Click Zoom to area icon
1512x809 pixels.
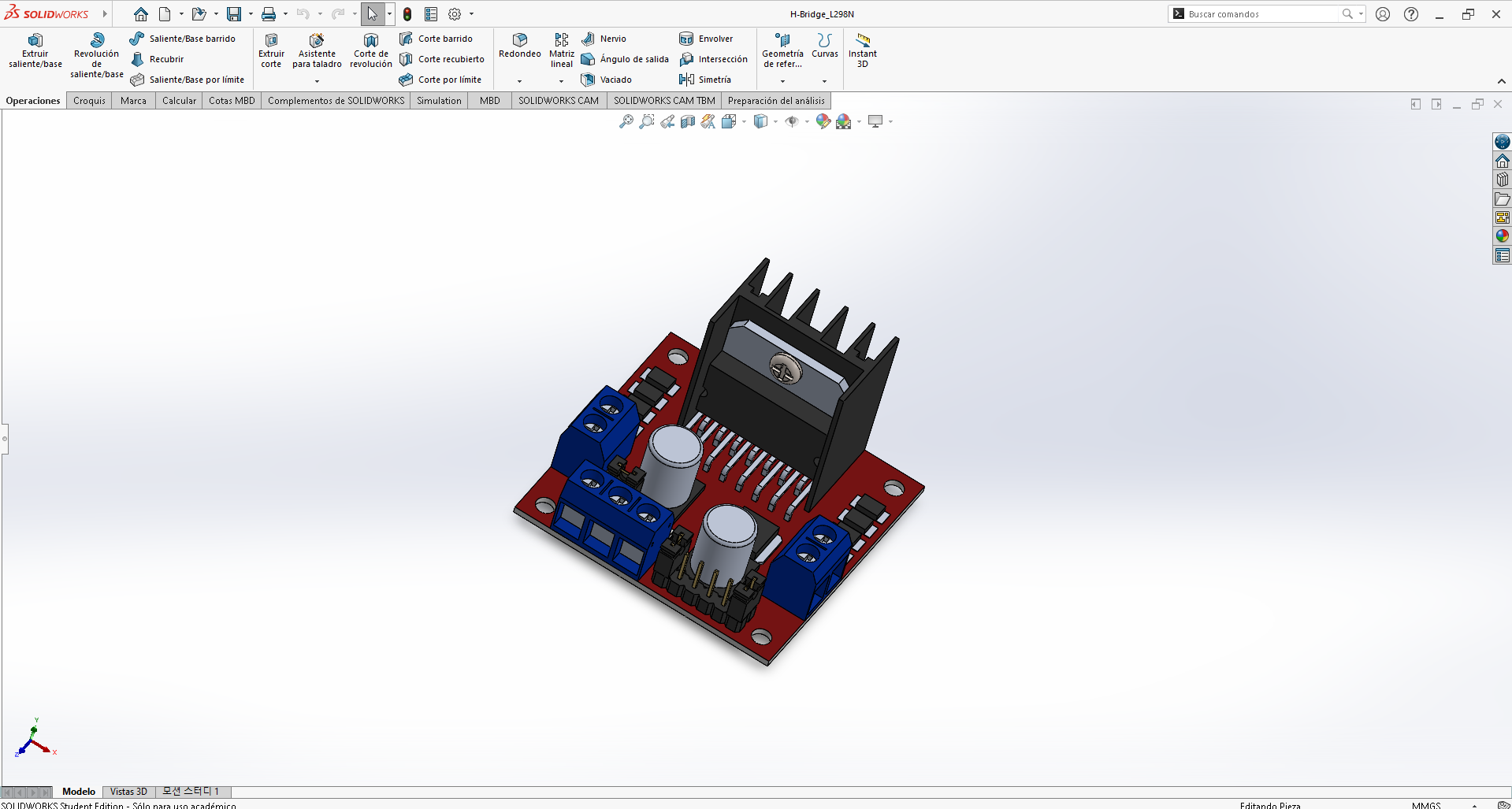click(x=647, y=121)
